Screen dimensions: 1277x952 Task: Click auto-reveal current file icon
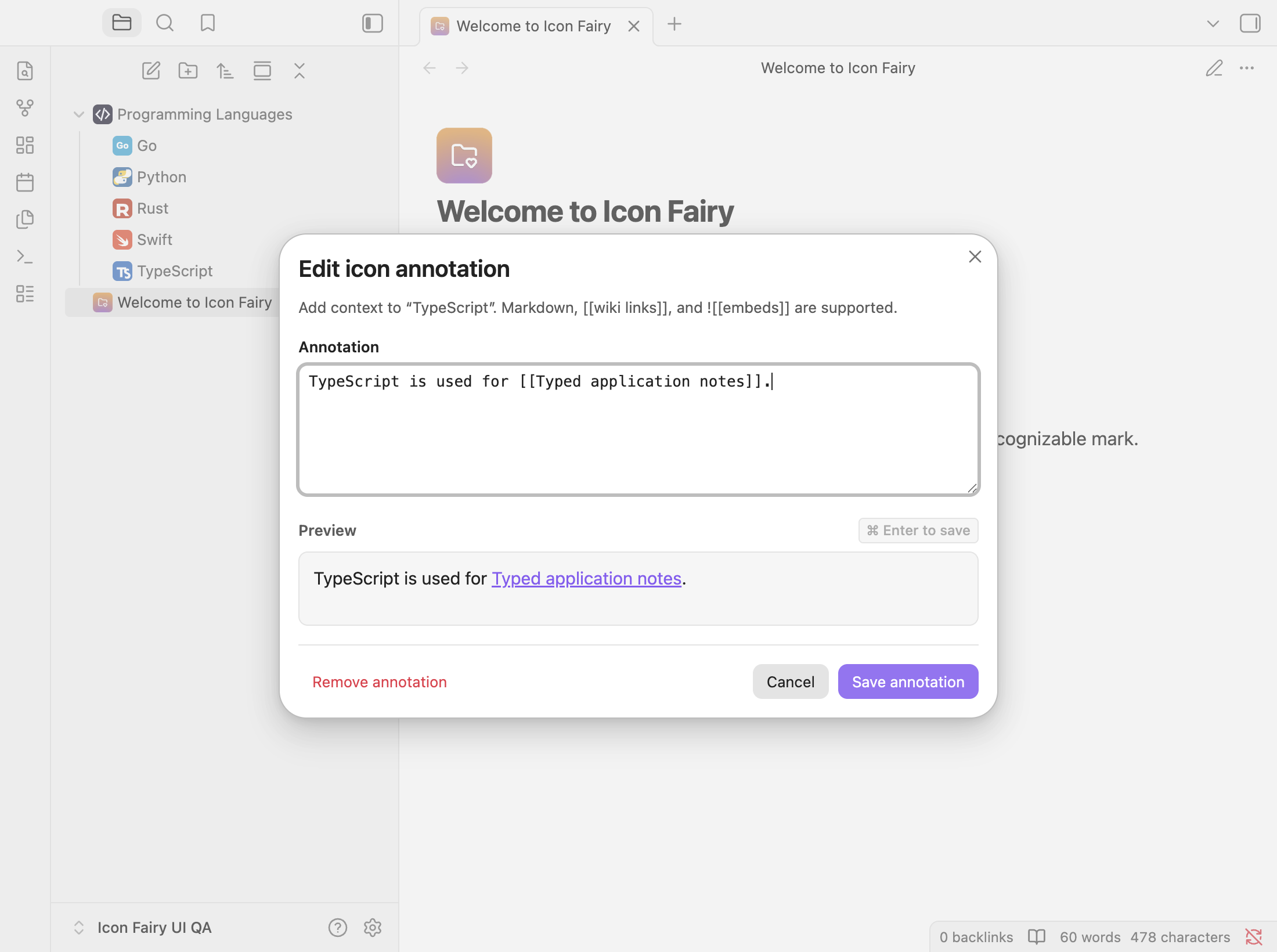pyautogui.click(x=262, y=71)
